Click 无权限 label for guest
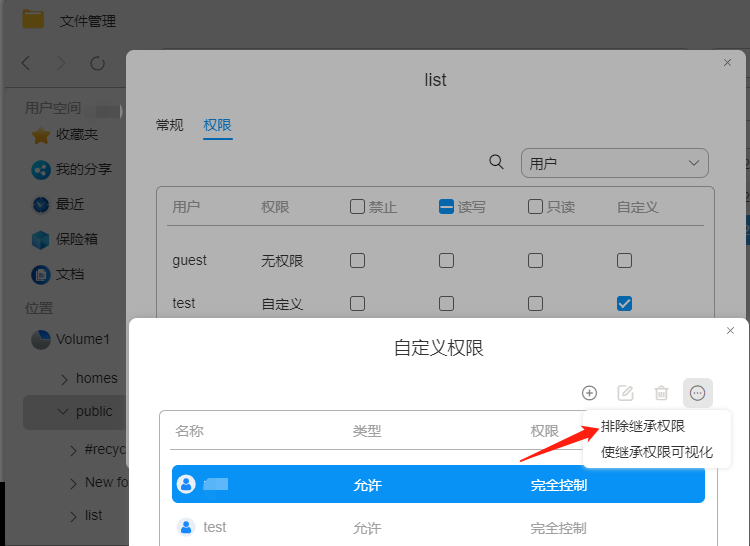The image size is (750, 546). 282,261
